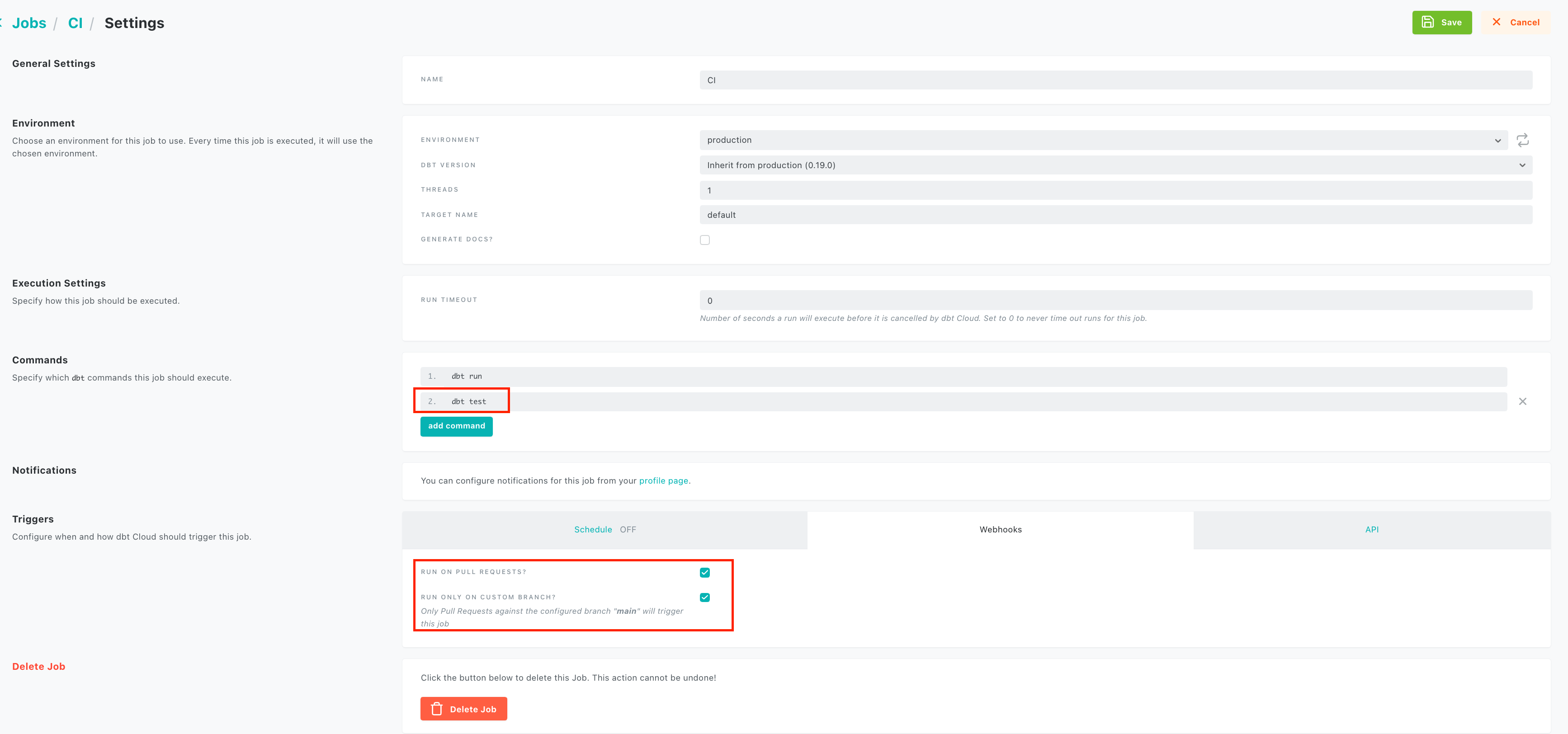Select the API trigger tab

click(x=1372, y=529)
